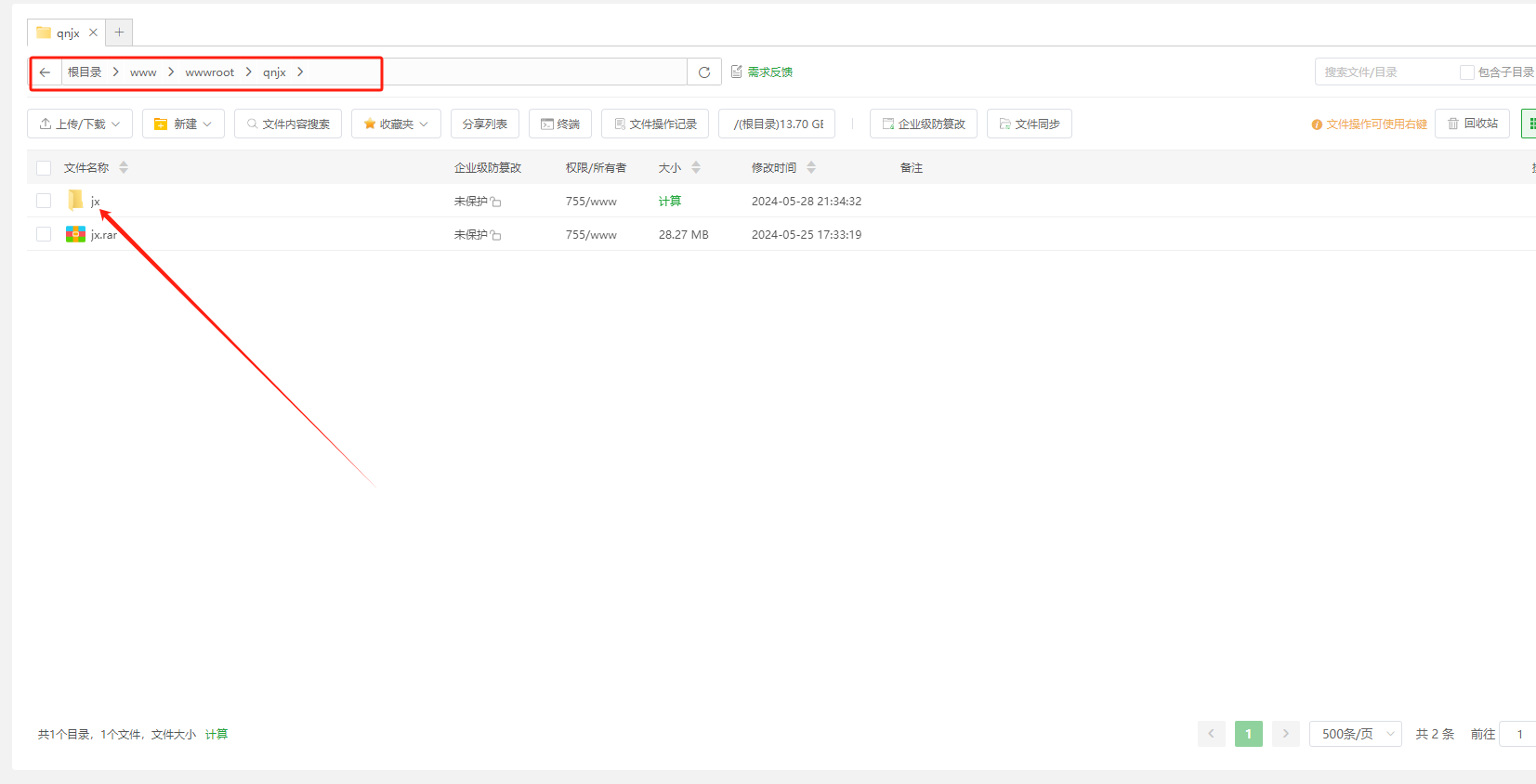
Task: Click the search files/directory input field
Action: tap(1385, 72)
